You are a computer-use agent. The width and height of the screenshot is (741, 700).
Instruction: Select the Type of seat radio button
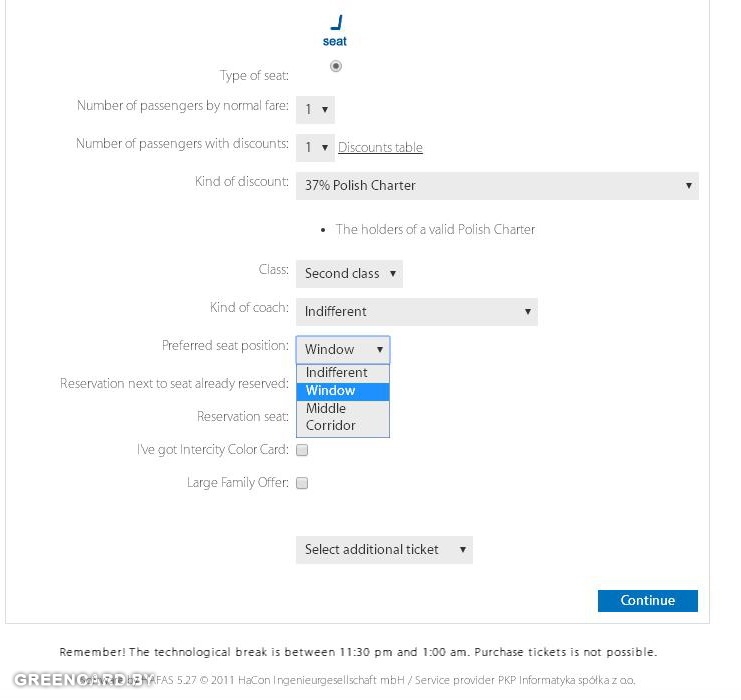(x=335, y=67)
